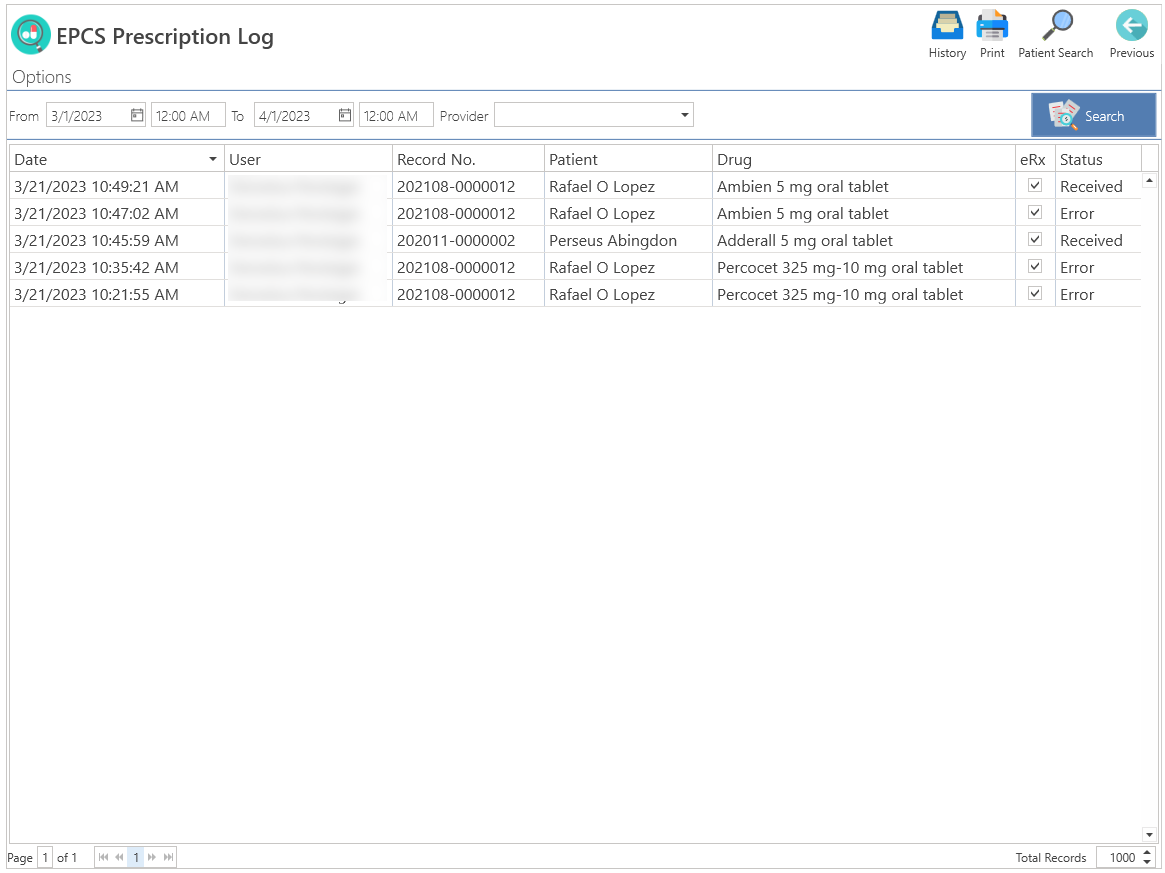Sort by eRx column header
This screenshot has width=1165, height=873.
(x=1035, y=159)
